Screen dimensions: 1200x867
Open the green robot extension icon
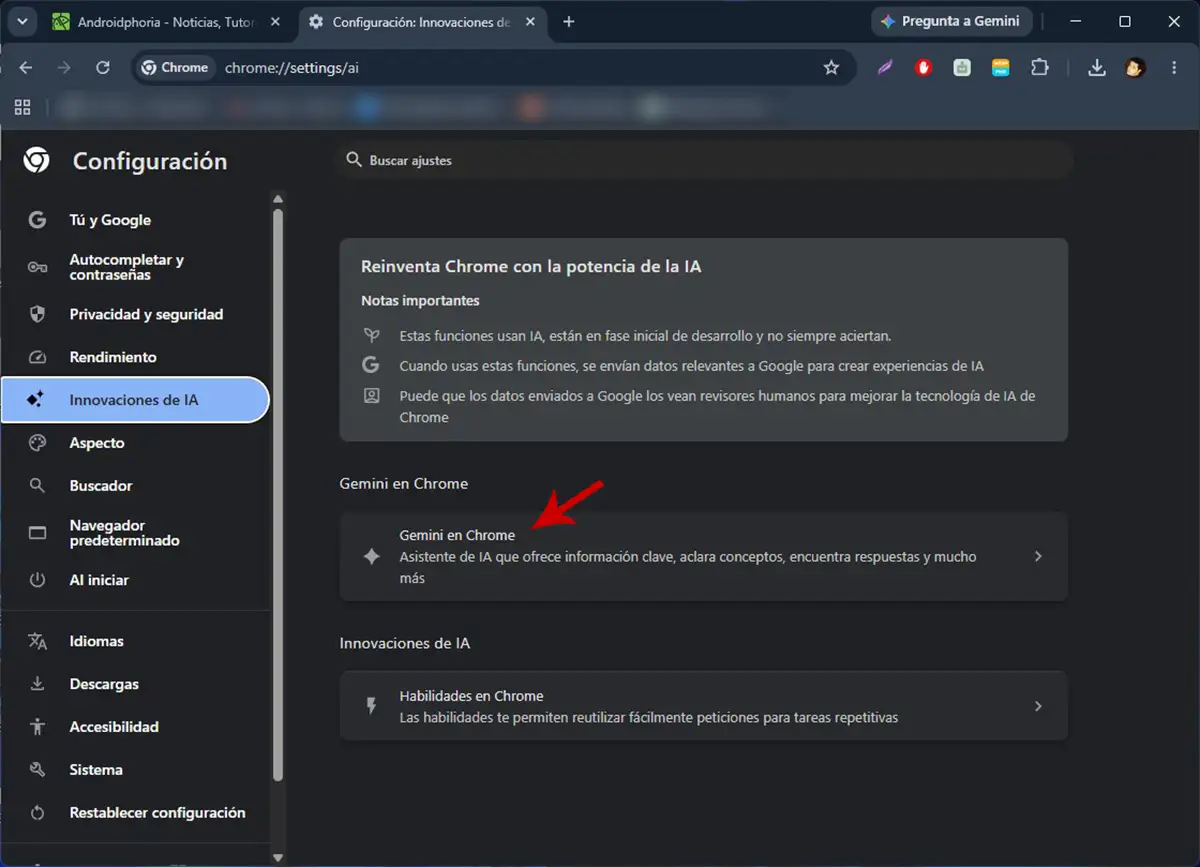coord(962,67)
